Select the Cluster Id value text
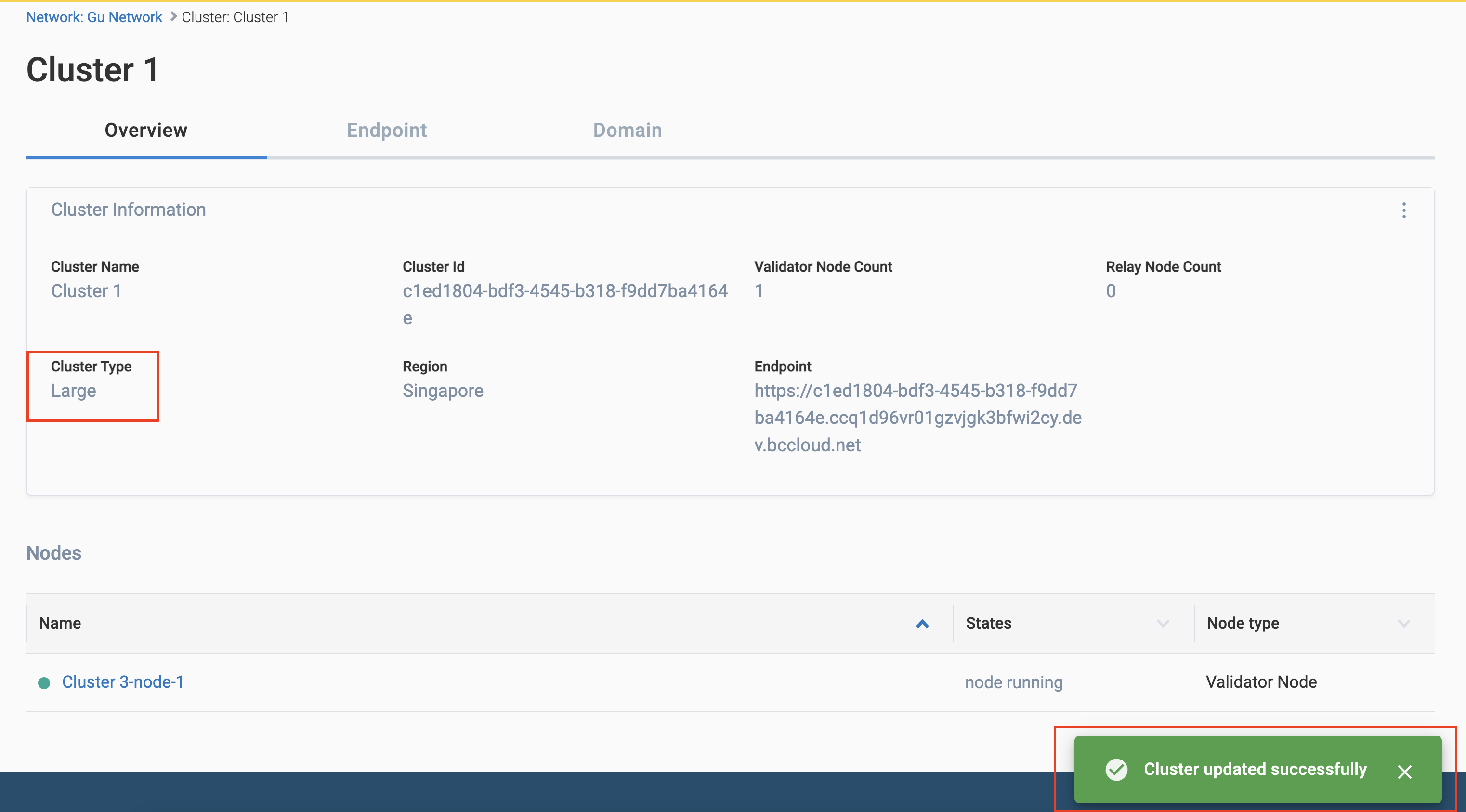 point(564,304)
